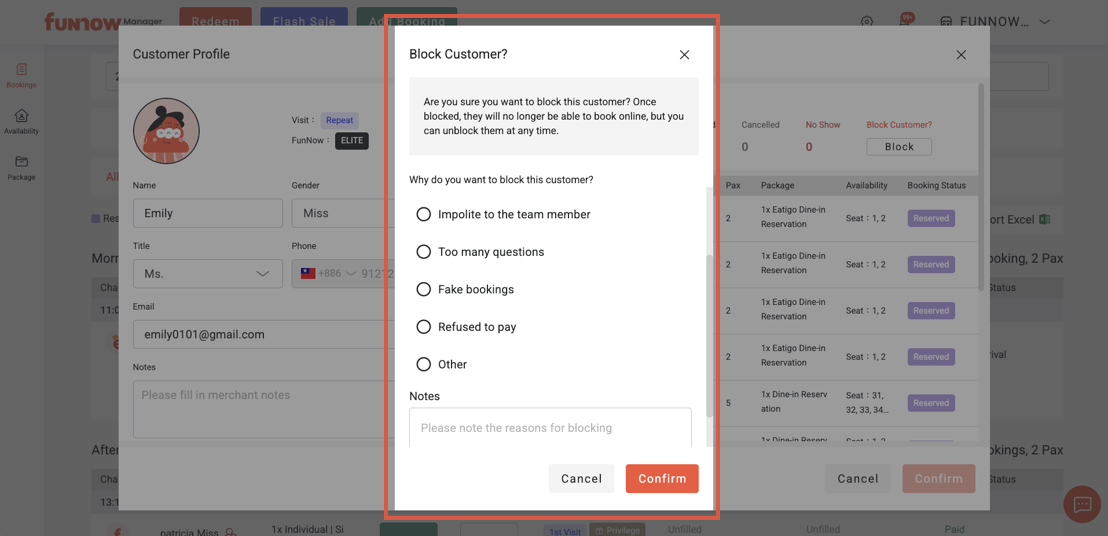Viewport: 1108px width, 536px height.
Task: Expand the Title 'Ms.' dropdown
Action: [x=208, y=274]
